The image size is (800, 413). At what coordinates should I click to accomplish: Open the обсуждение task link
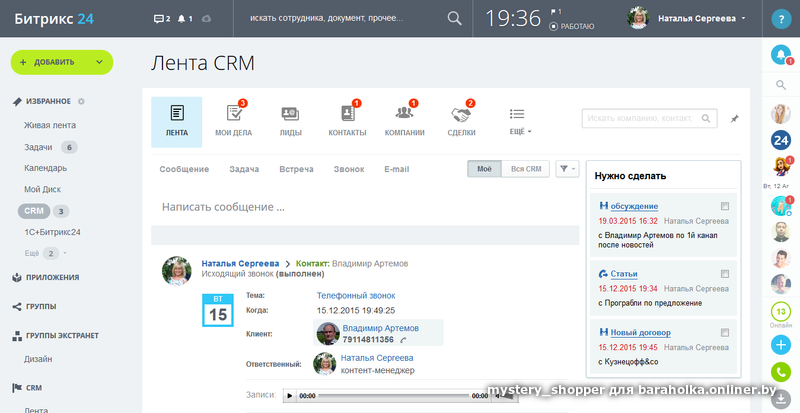click(634, 206)
